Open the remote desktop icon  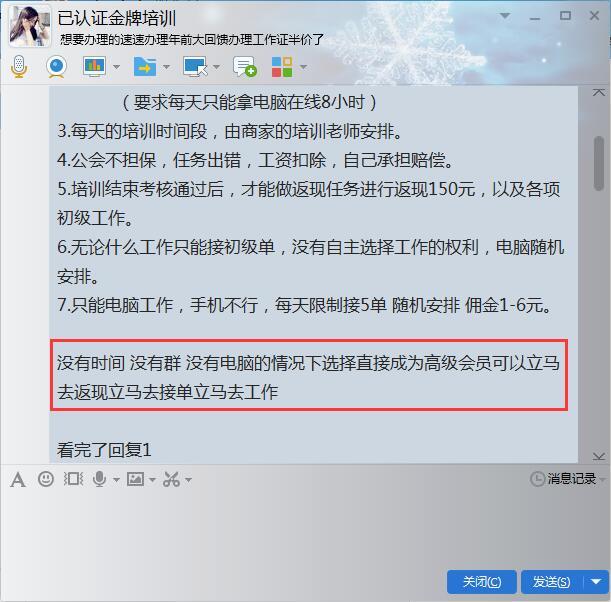pos(195,67)
